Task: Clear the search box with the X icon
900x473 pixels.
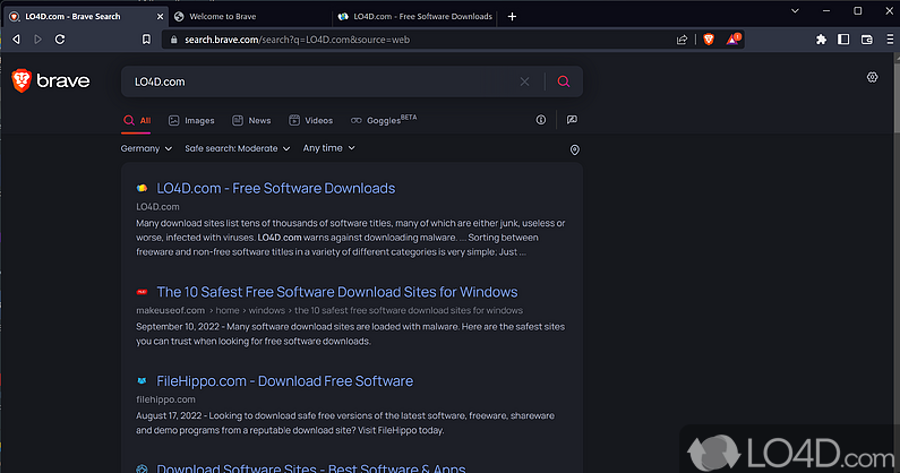Action: (525, 82)
